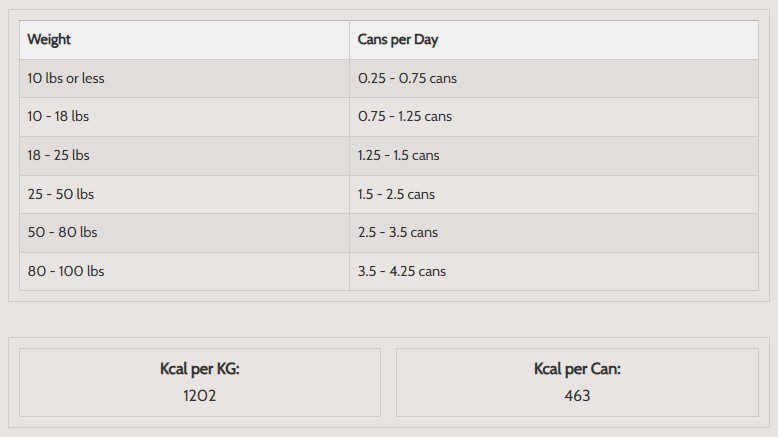Image resolution: width=778 pixels, height=437 pixels.
Task: Select the '10 lbs or less' cell
Action: coord(66,78)
